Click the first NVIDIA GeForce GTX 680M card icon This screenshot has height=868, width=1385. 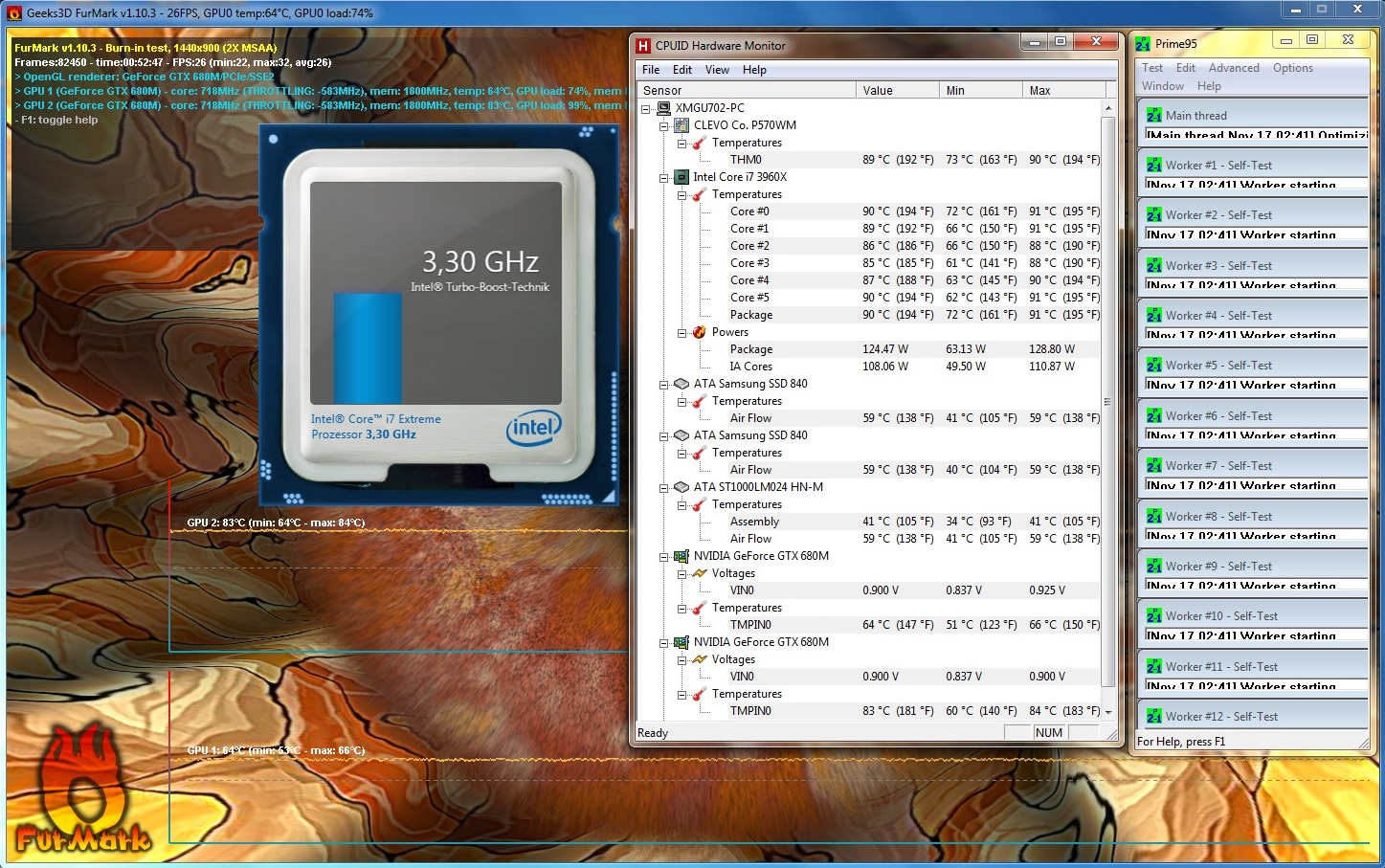tap(681, 556)
